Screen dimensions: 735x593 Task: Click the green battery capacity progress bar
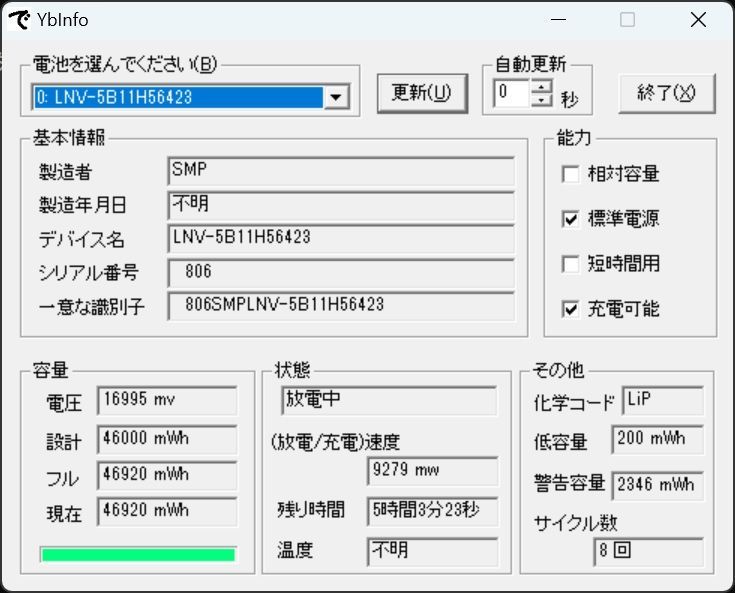tap(138, 555)
